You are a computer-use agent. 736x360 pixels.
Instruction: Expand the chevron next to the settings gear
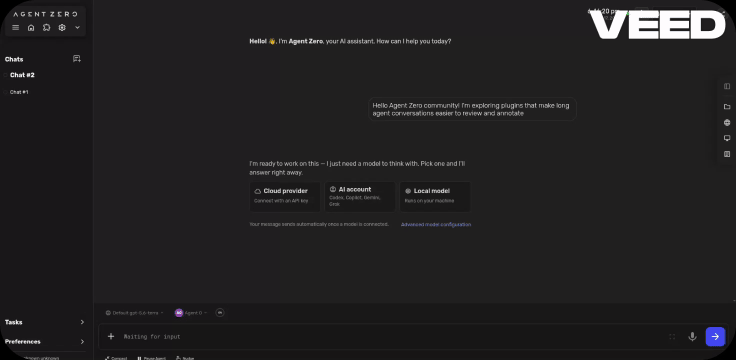pyautogui.click(x=77, y=28)
